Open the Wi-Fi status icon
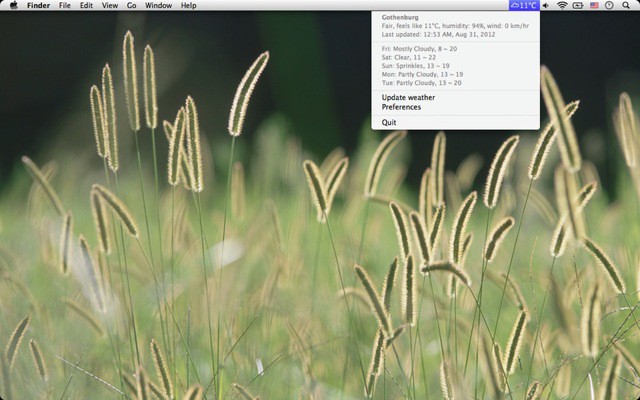Image resolution: width=640 pixels, height=400 pixels. click(x=562, y=5)
